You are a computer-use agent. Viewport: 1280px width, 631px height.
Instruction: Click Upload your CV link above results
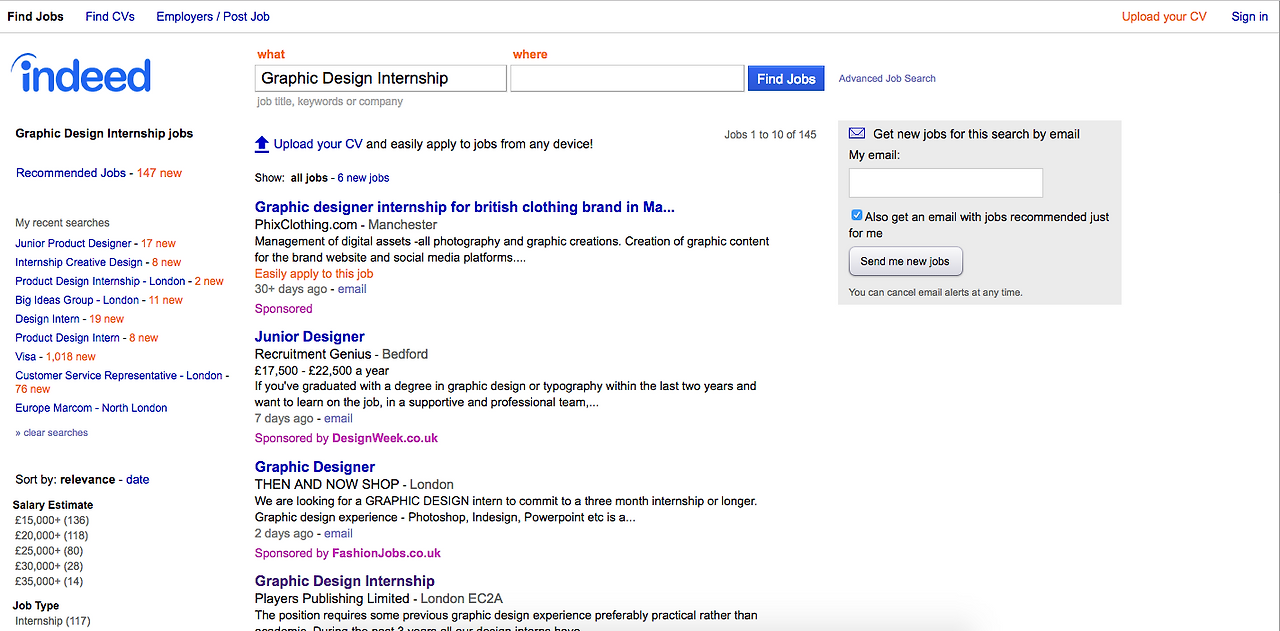pos(318,144)
